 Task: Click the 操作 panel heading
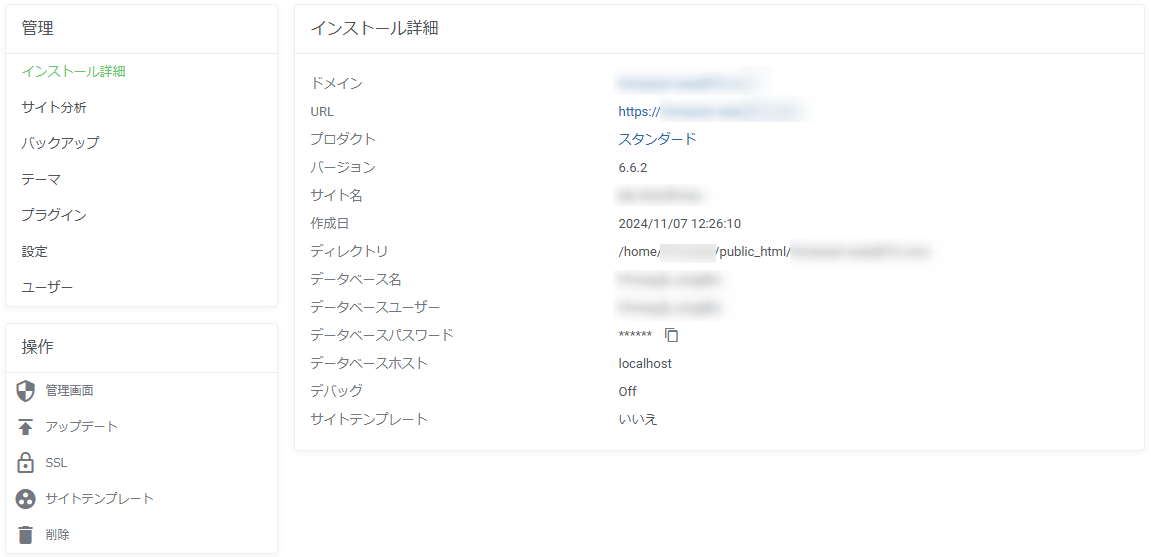tap(37, 347)
